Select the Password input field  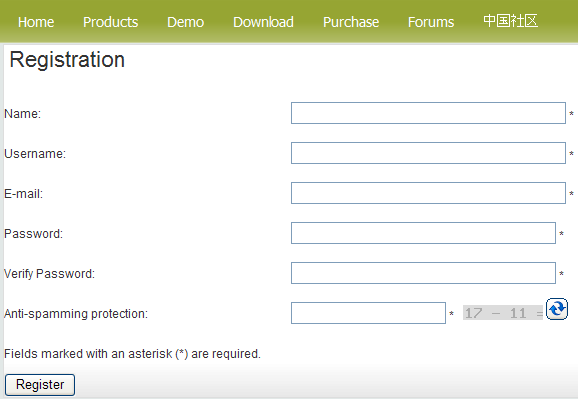pyautogui.click(x=423, y=233)
